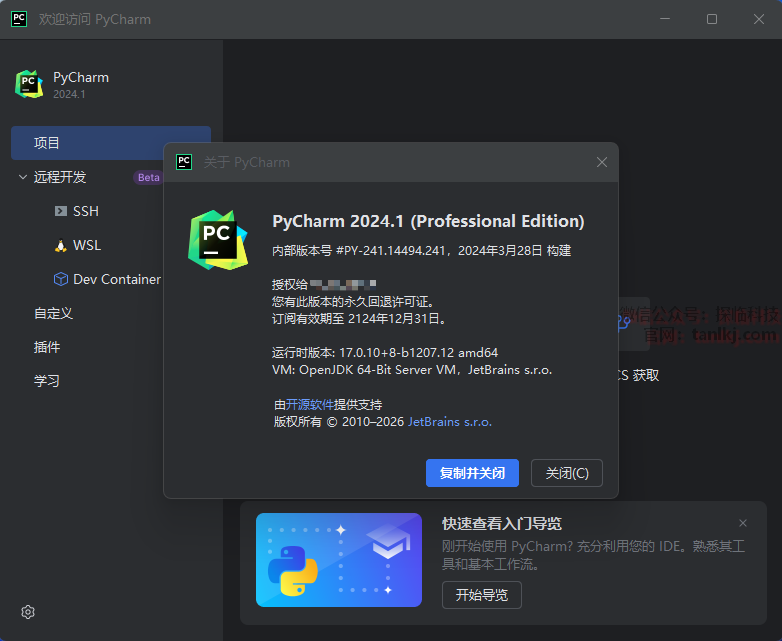The height and width of the screenshot is (641, 782).
Task: Click the settings gear icon at bottom left
Action: pos(28,612)
